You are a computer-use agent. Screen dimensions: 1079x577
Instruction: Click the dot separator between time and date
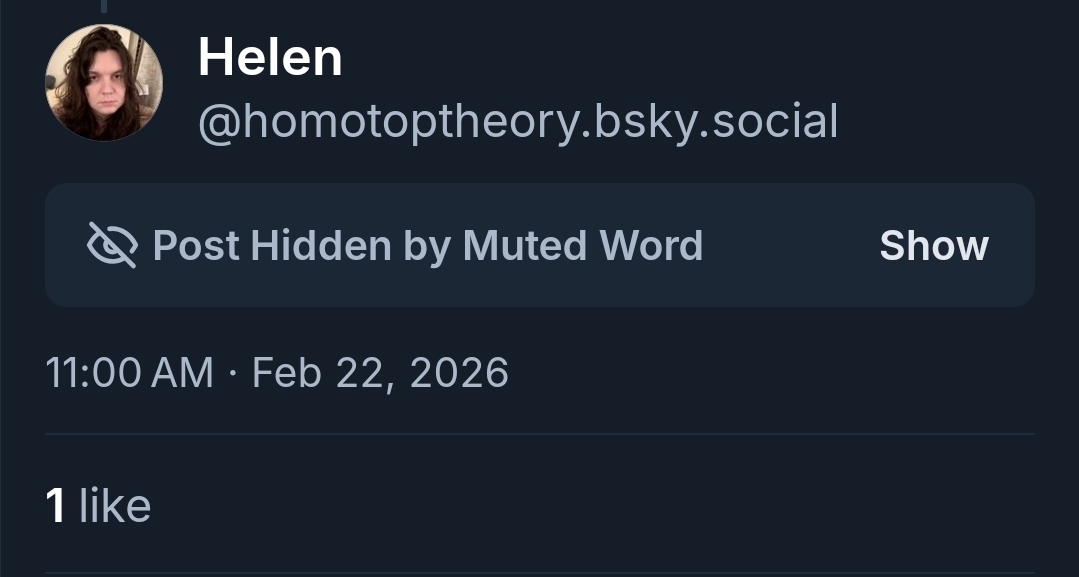[x=232, y=374]
